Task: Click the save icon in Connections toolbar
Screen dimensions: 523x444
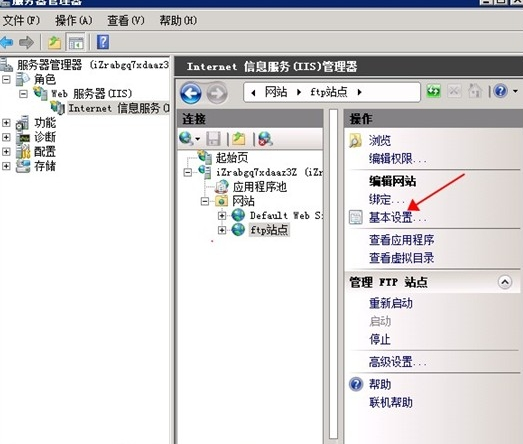Action: tap(213, 139)
